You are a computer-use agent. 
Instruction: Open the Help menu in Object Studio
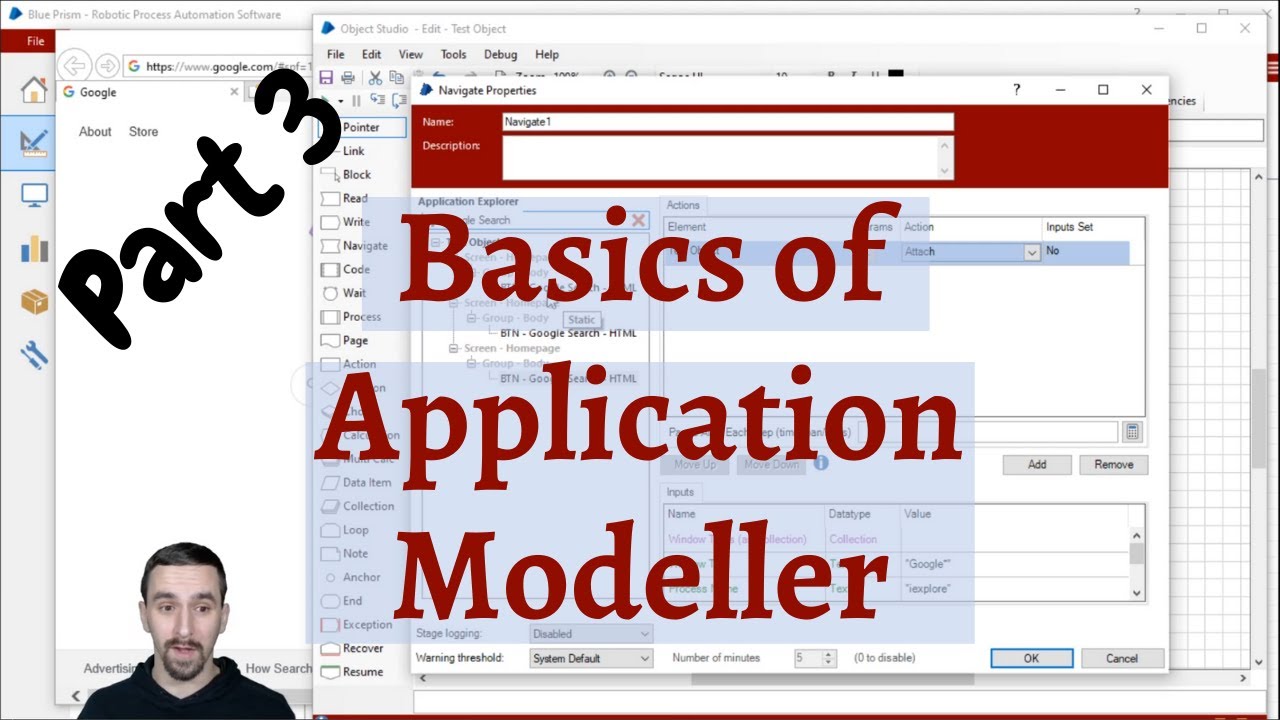pyautogui.click(x=547, y=54)
